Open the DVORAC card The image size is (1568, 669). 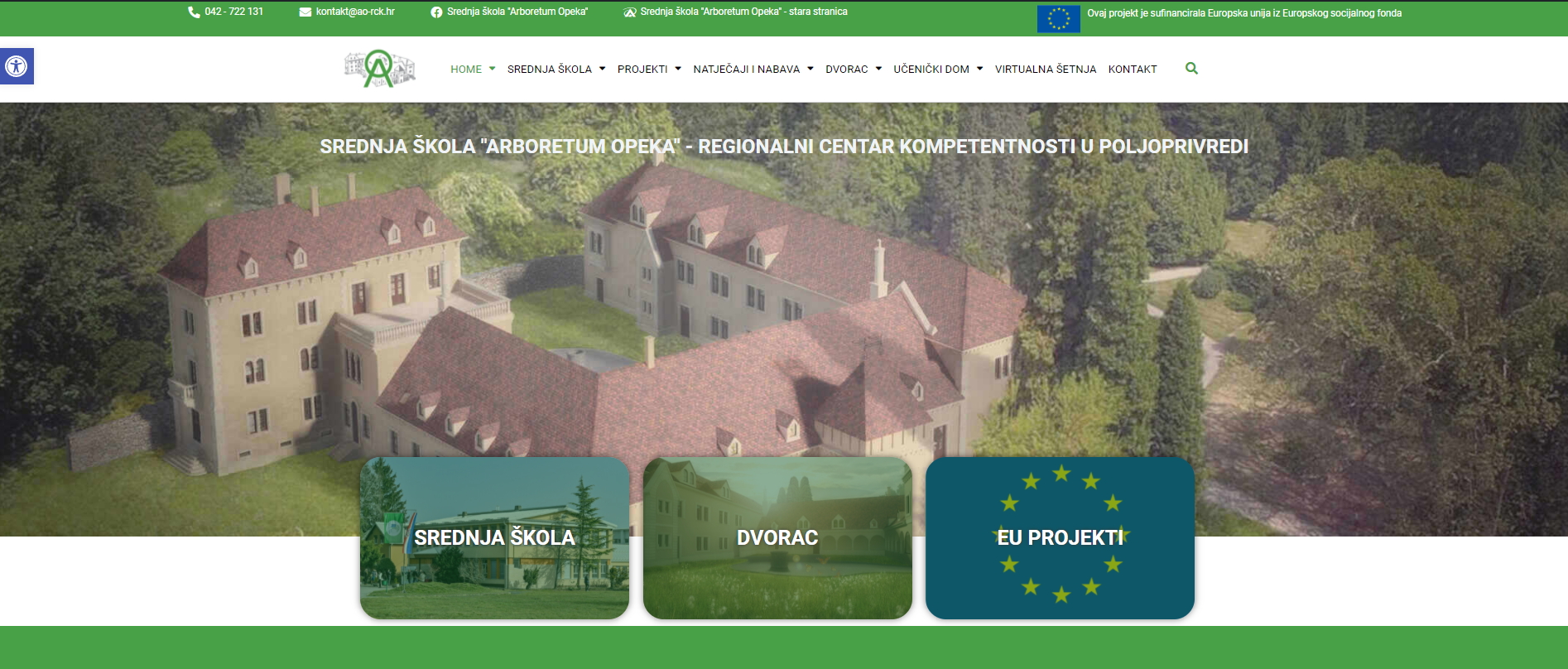pos(777,538)
